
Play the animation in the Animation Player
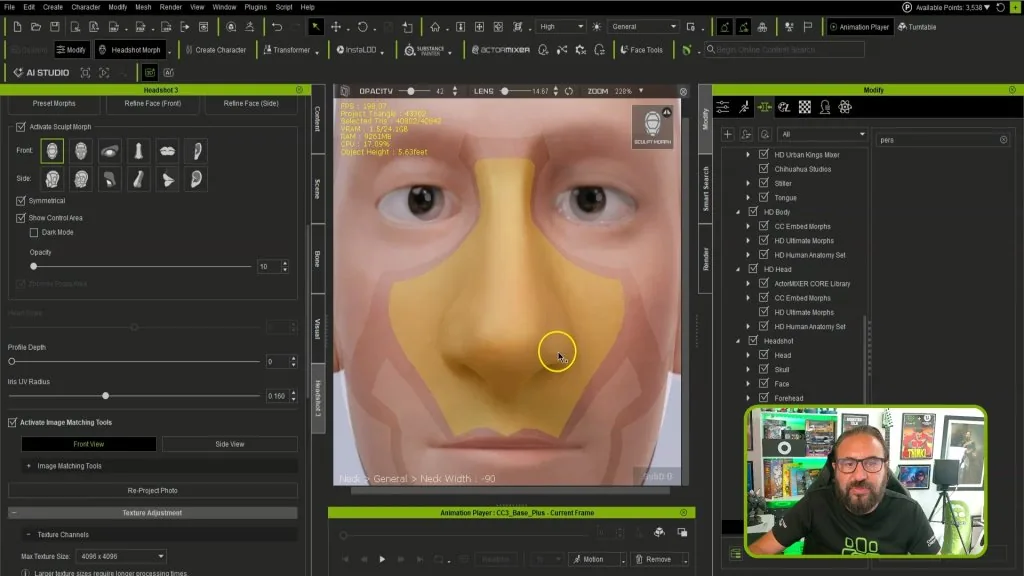point(382,559)
